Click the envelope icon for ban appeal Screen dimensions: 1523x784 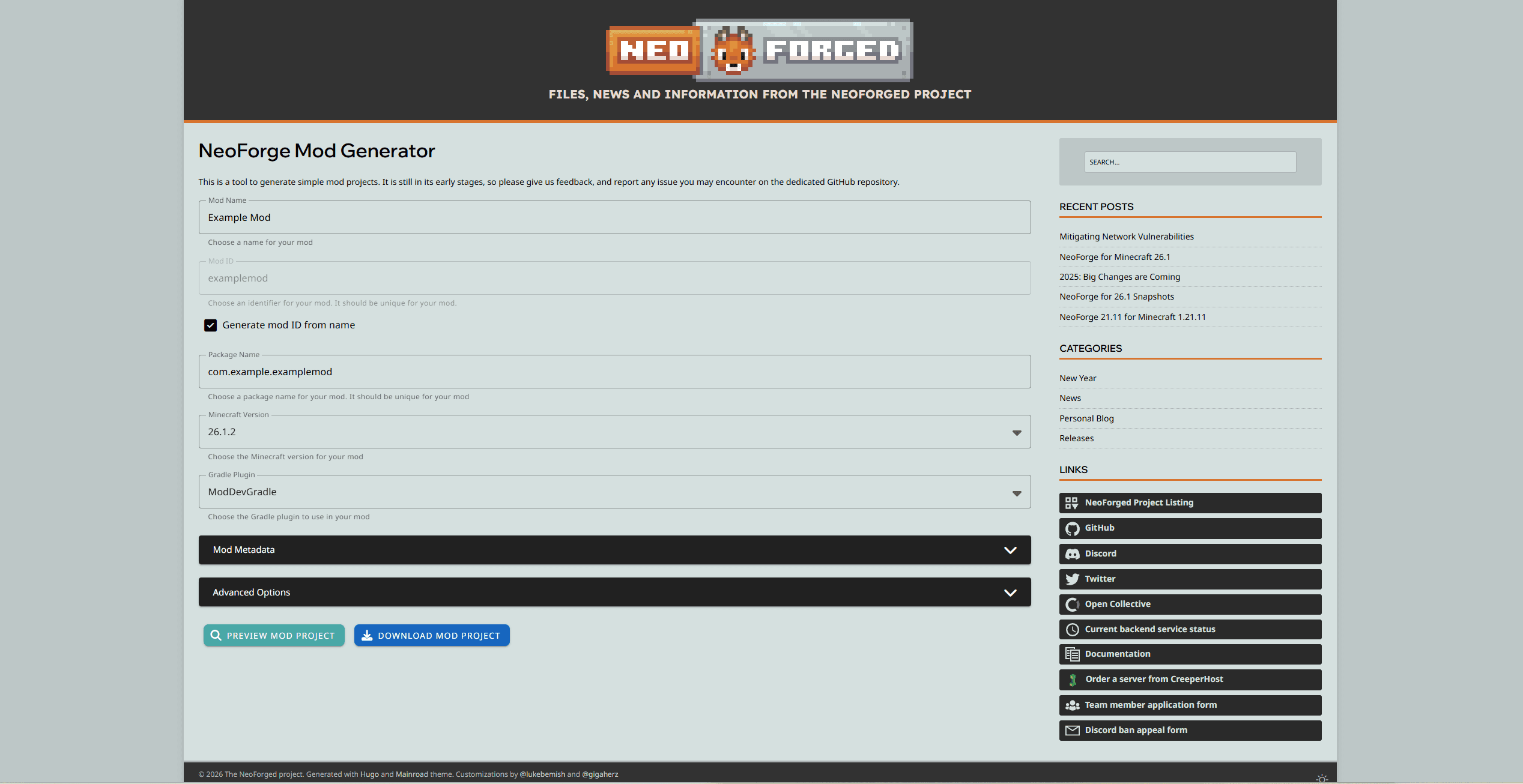(x=1072, y=731)
